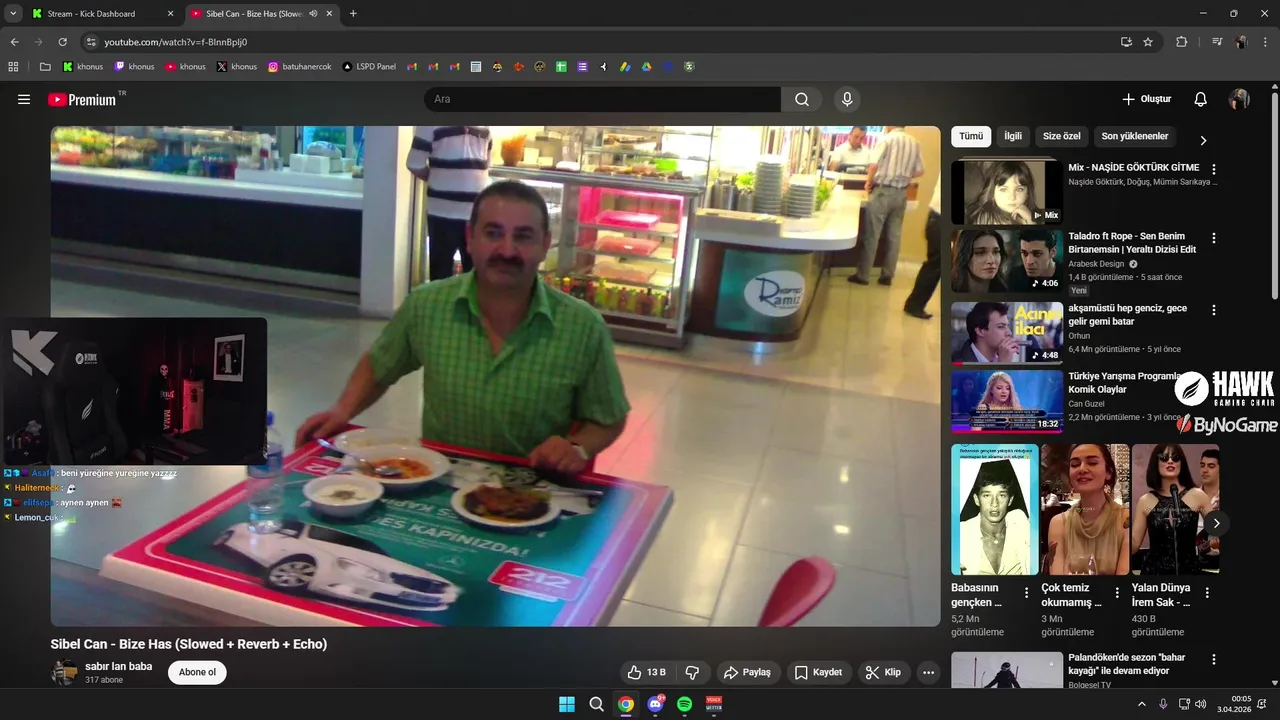Show next filter chips with arrow
The width and height of the screenshot is (1280, 720).
(x=1203, y=141)
